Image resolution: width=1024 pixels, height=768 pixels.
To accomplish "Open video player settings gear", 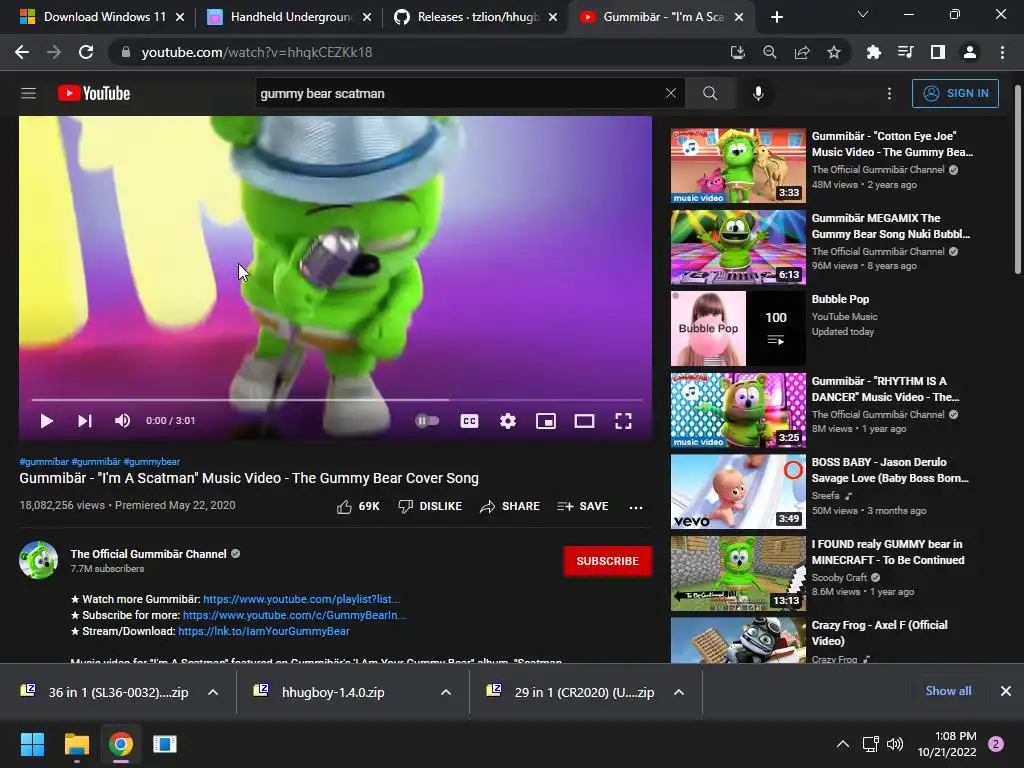I will tap(507, 421).
